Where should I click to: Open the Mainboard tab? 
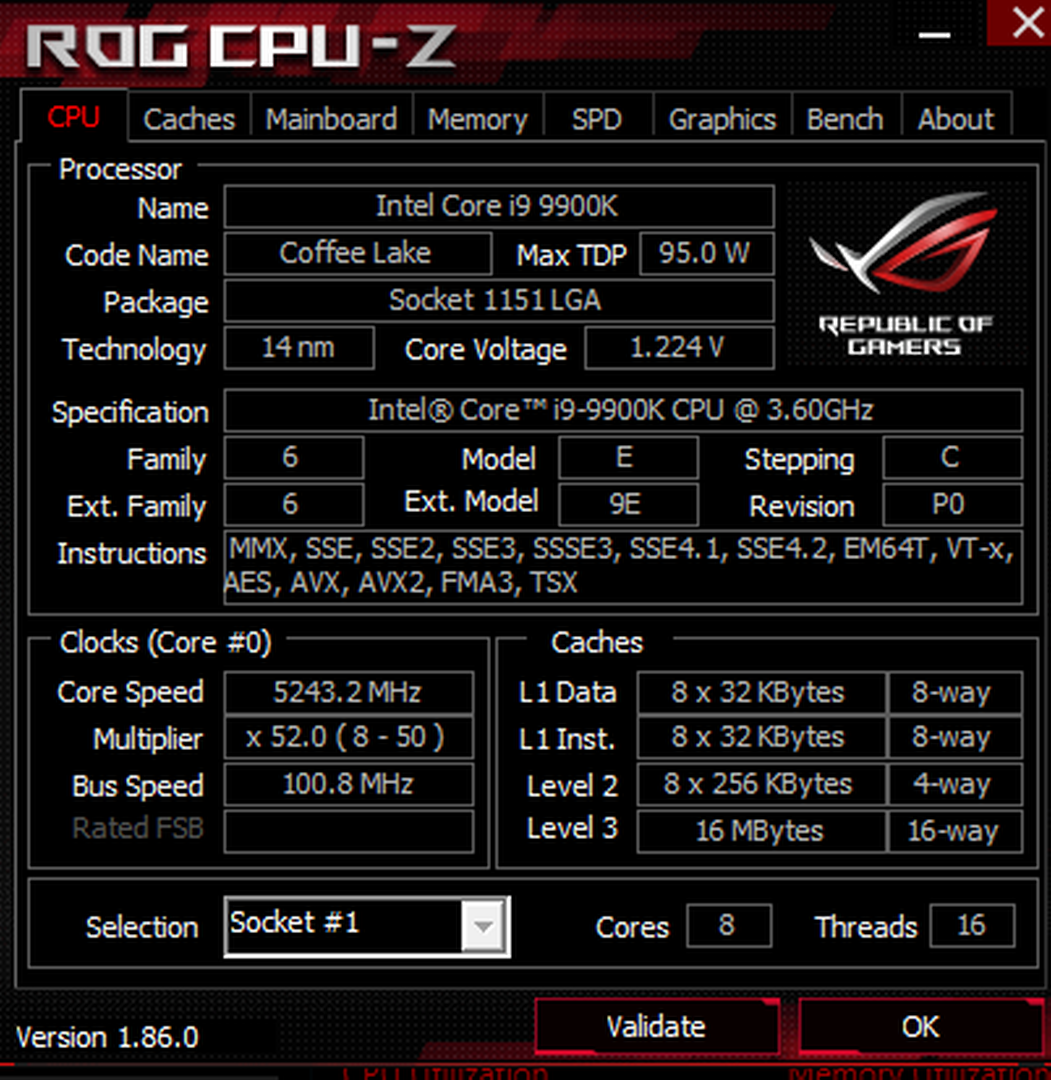[x=331, y=119]
